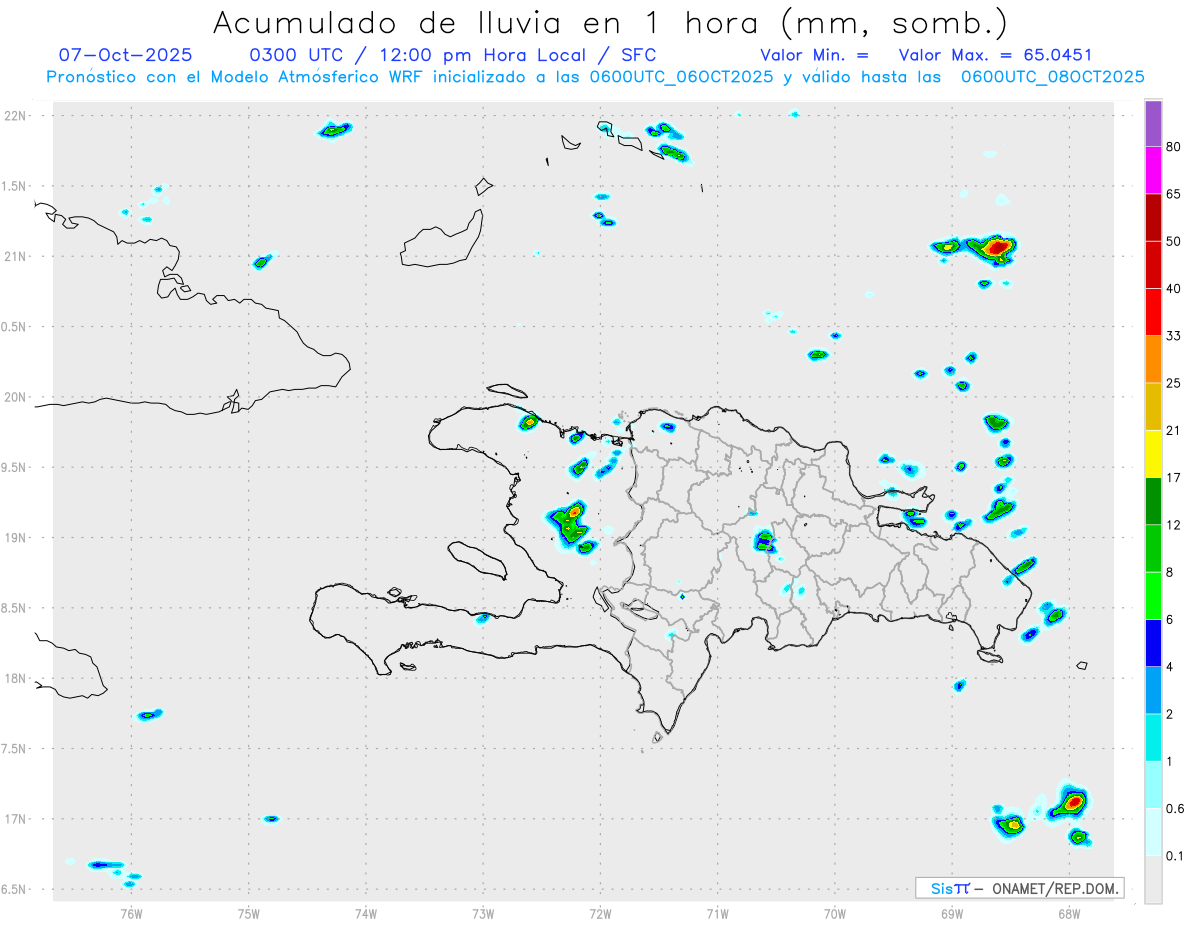
Task: Select the '75W' longitude label
Action: click(248, 913)
